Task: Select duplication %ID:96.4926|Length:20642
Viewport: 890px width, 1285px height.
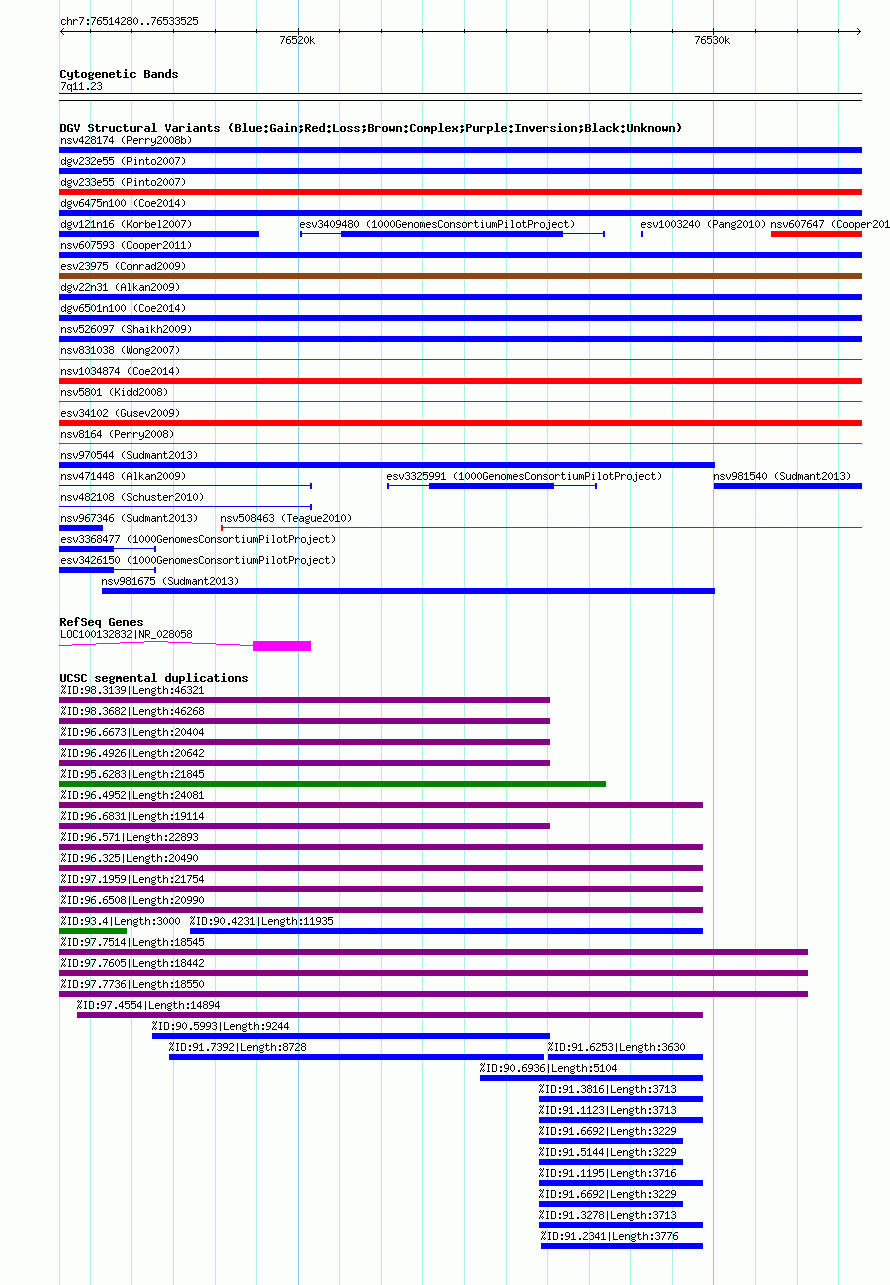Action: [132, 753]
